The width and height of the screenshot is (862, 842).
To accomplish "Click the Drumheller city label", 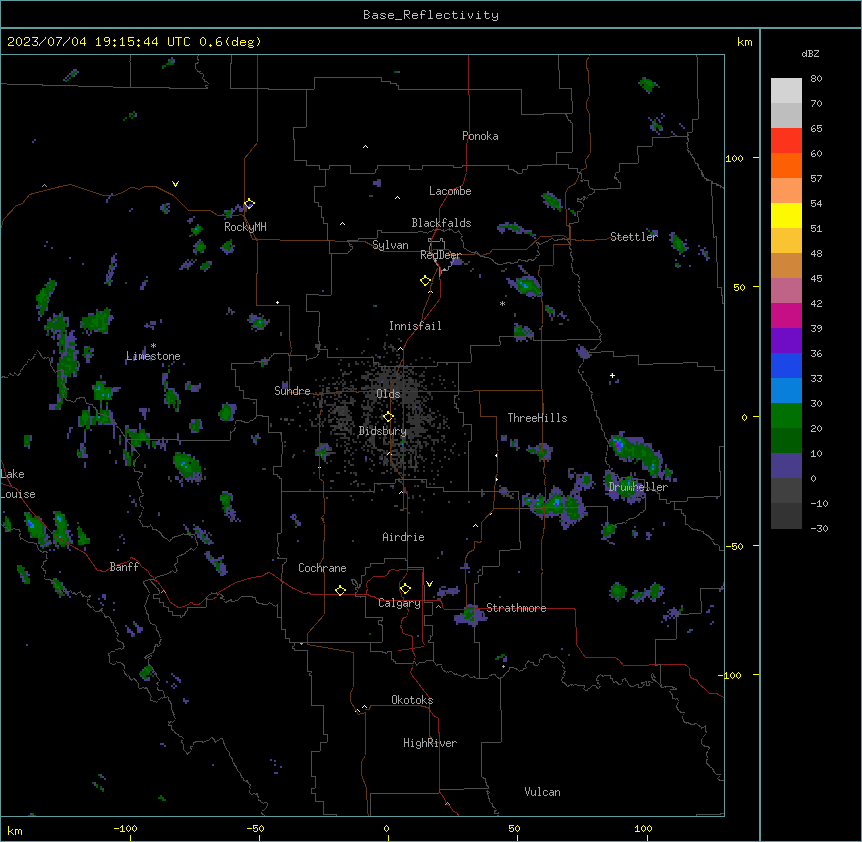I will coord(638,487).
